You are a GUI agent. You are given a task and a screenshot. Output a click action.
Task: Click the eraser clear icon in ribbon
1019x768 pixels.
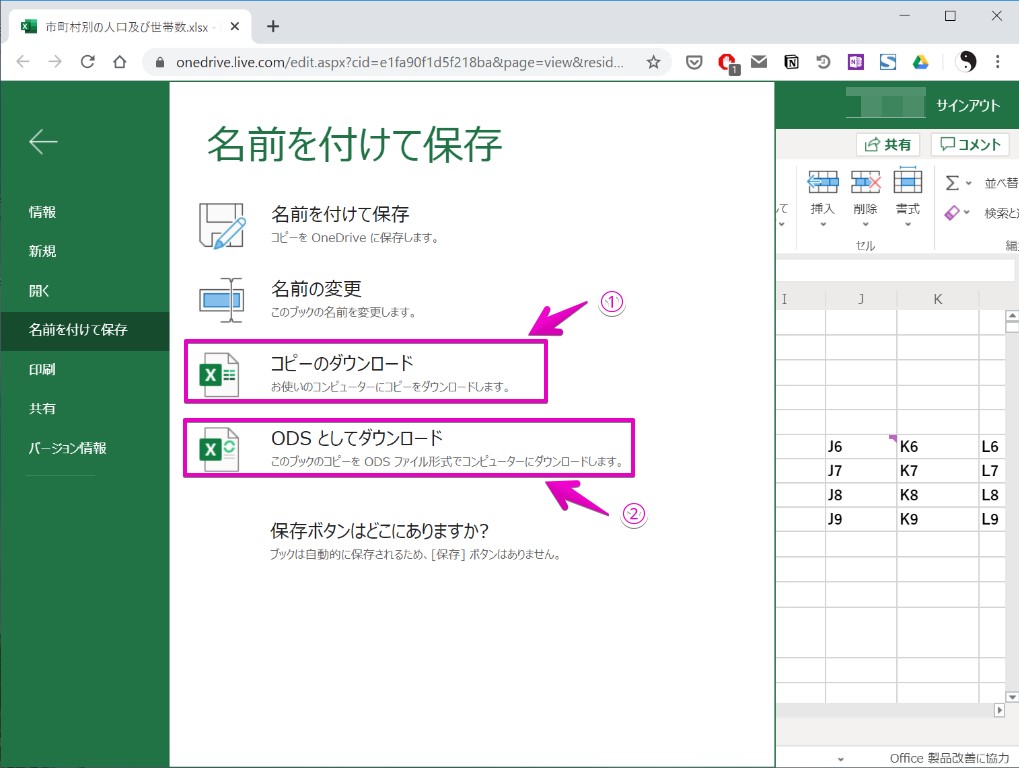[x=952, y=213]
